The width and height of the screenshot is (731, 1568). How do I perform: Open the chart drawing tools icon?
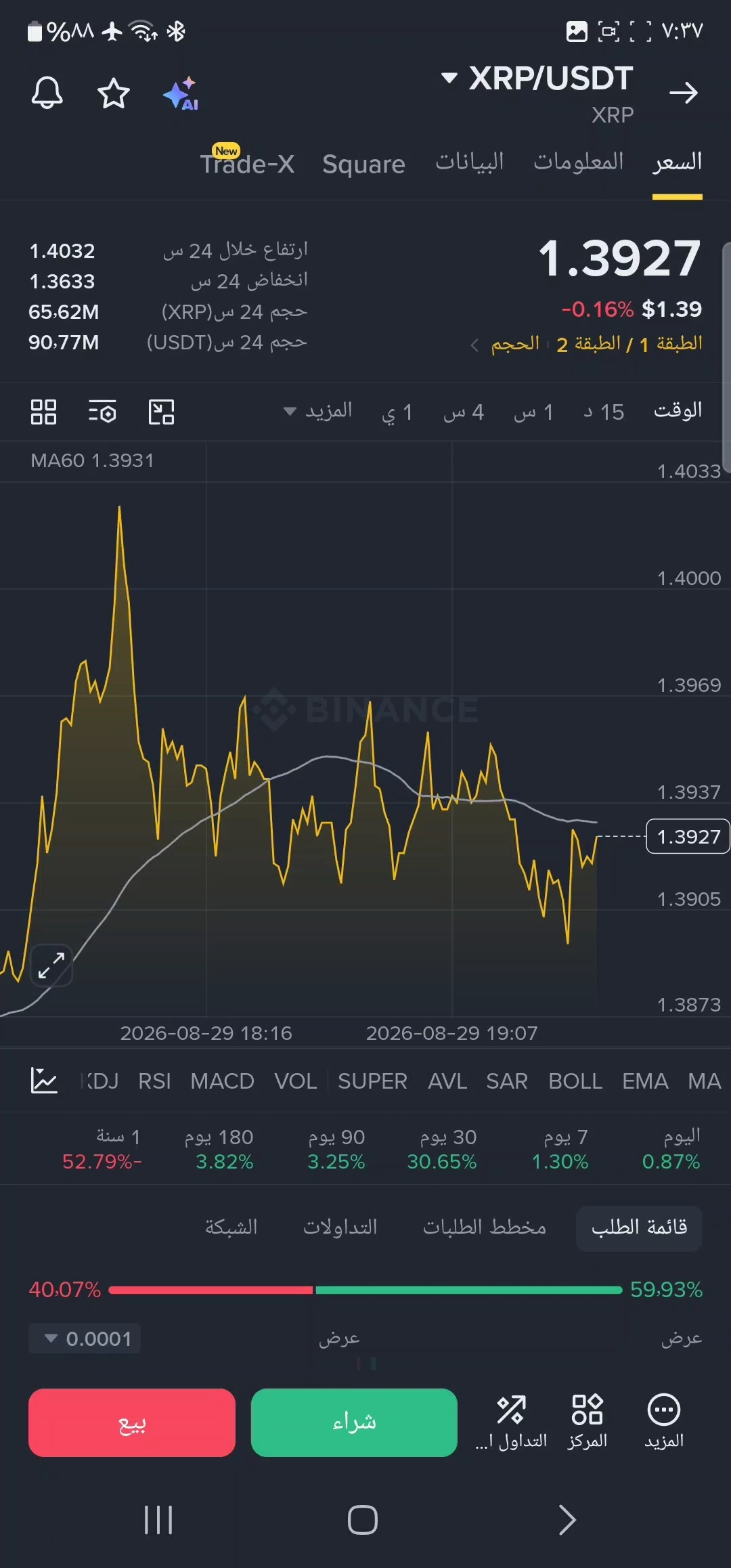162,412
